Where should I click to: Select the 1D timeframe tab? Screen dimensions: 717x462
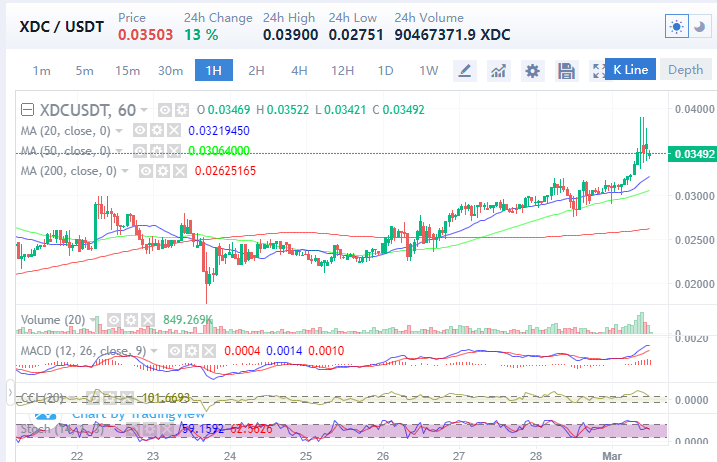385,70
